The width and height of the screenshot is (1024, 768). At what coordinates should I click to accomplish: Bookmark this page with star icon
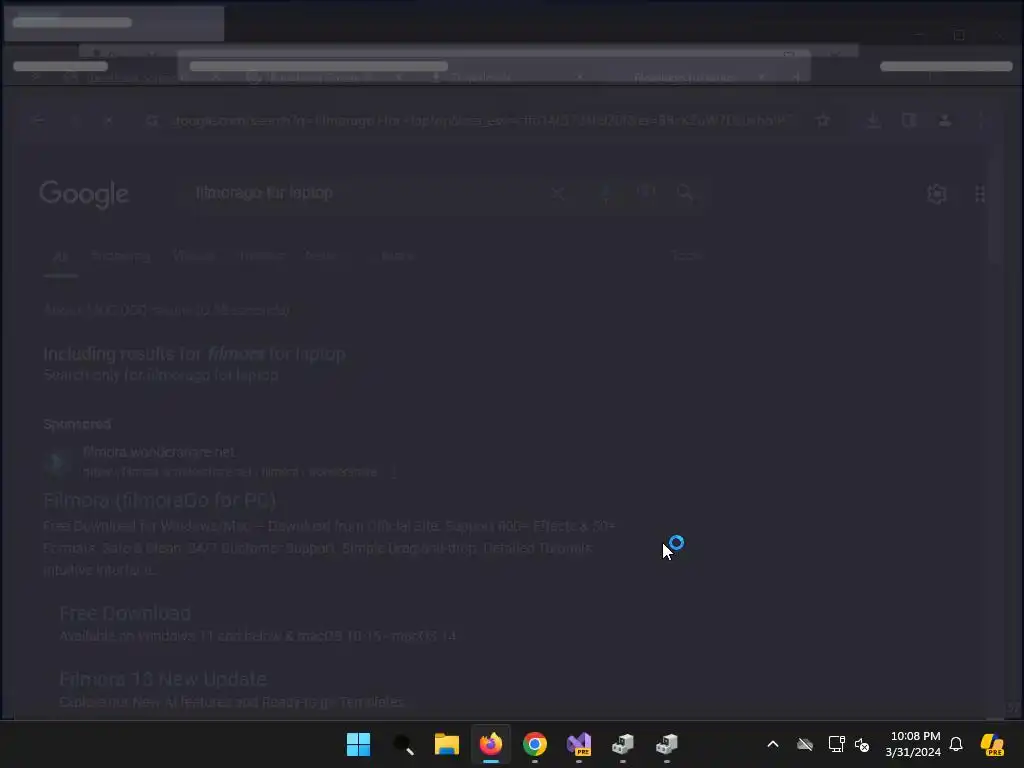click(x=823, y=120)
